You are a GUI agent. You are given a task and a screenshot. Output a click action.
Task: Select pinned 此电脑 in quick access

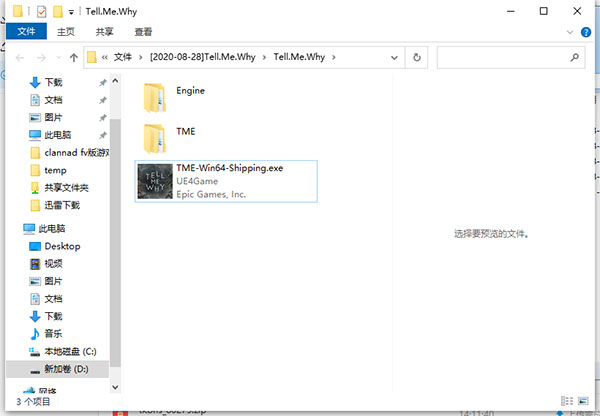click(57, 135)
